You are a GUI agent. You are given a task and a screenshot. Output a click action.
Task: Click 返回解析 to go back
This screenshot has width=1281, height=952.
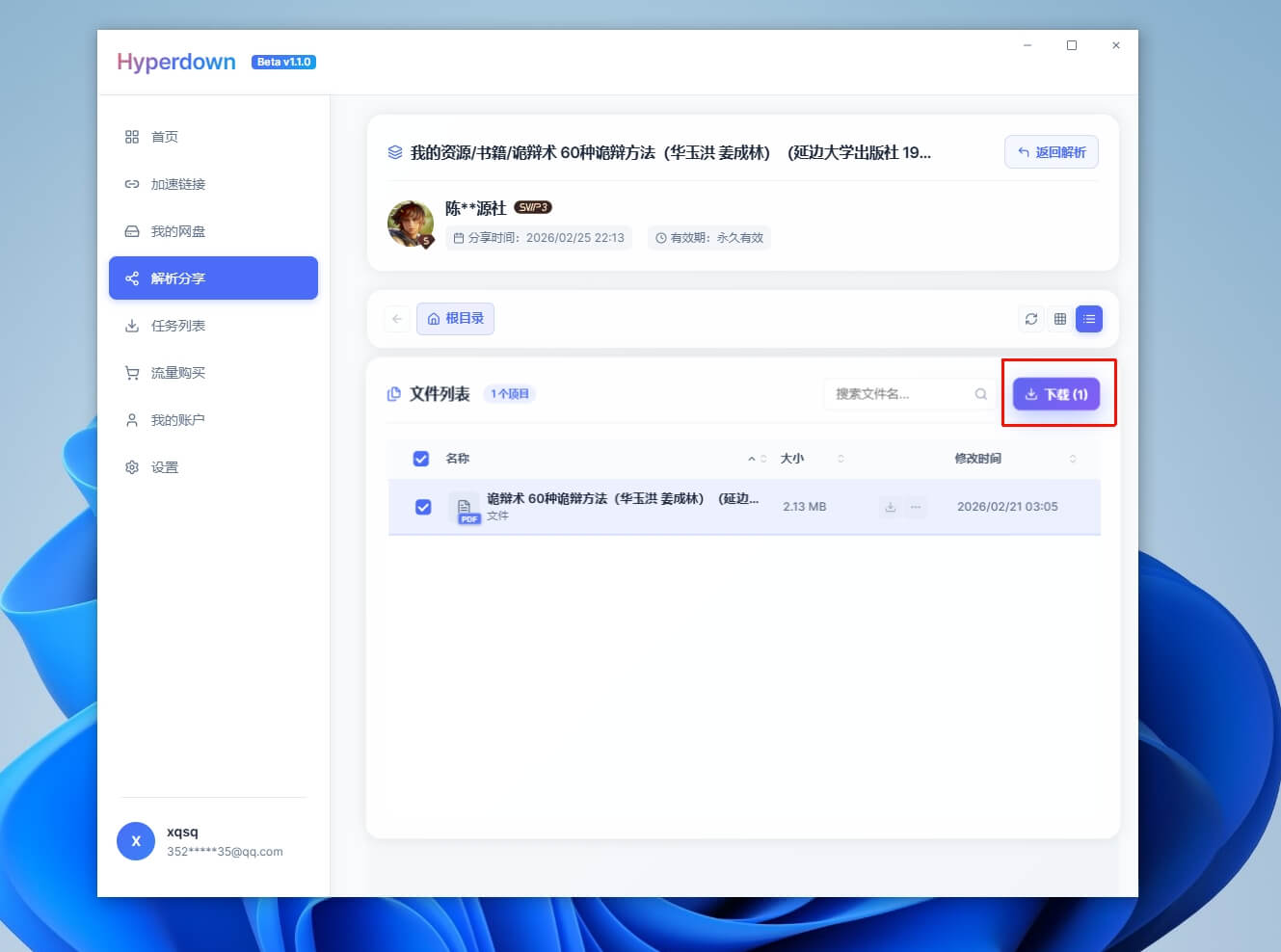tap(1052, 151)
